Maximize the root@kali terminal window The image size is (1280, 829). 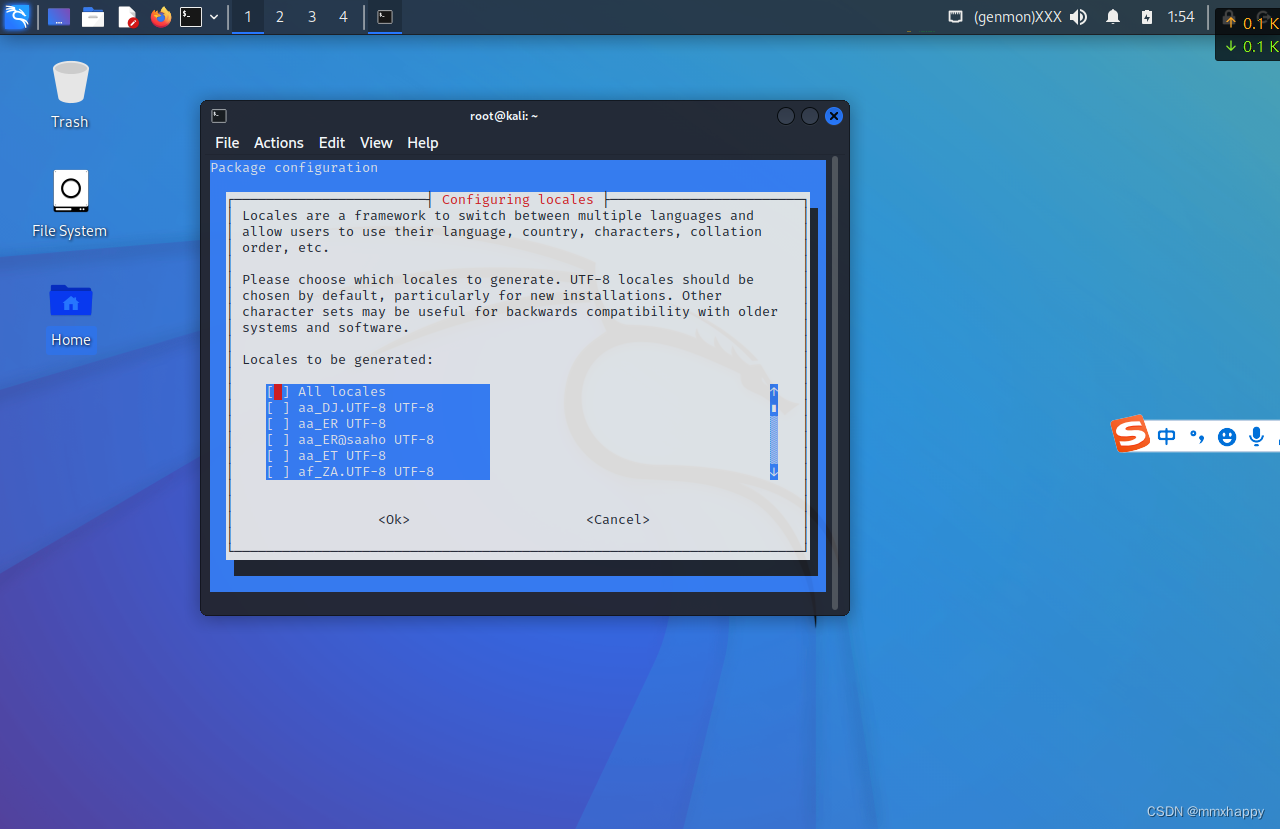(x=810, y=116)
